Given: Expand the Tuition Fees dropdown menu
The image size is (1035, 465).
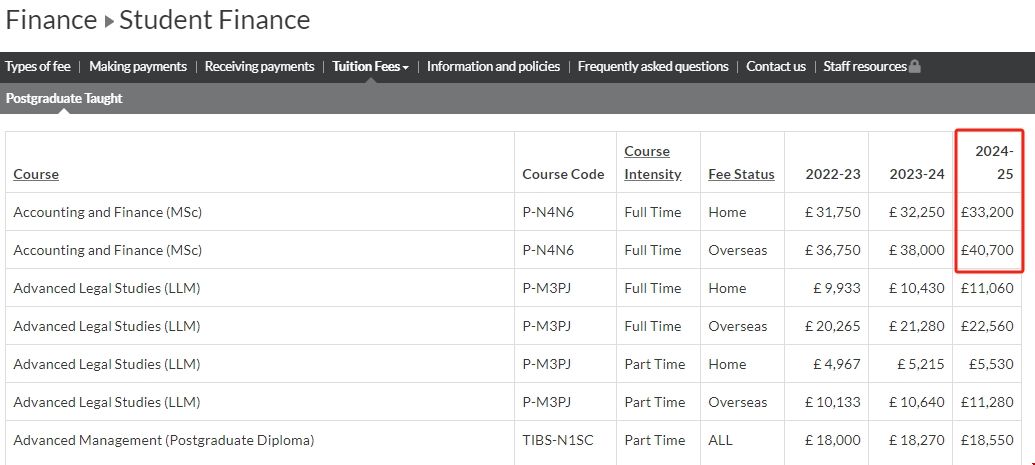Looking at the screenshot, I should point(371,67).
